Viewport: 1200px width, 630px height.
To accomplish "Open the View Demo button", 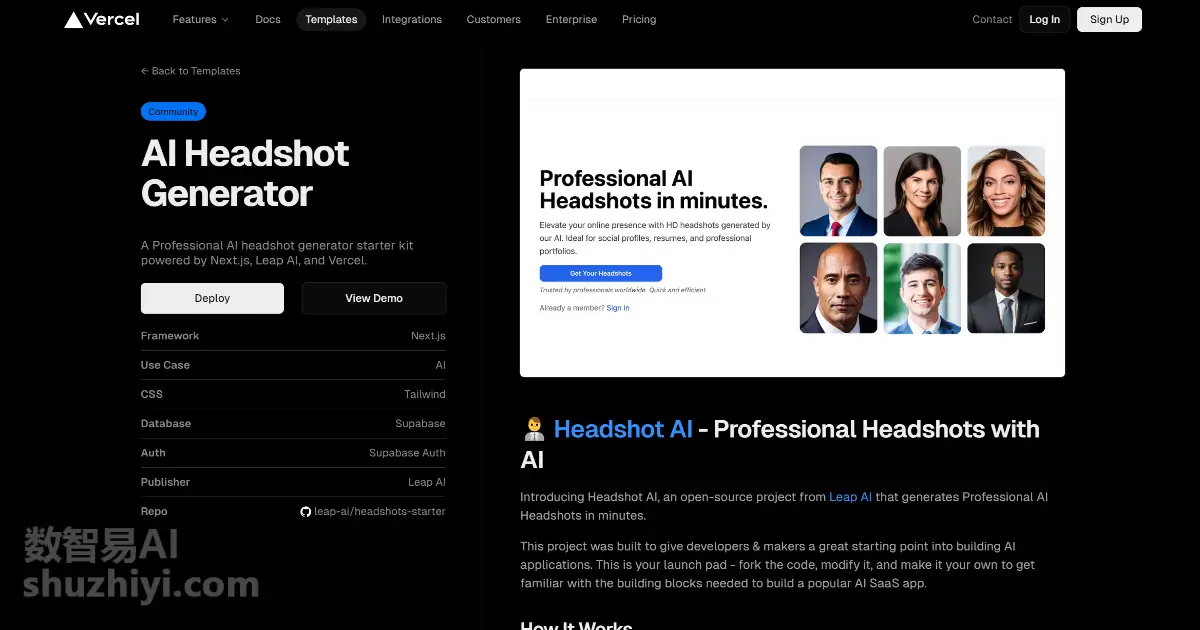I will pyautogui.click(x=374, y=298).
